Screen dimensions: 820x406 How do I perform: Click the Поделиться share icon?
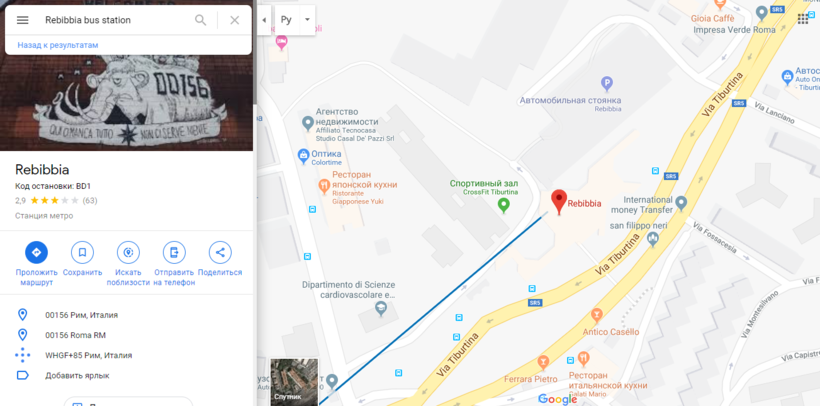click(x=220, y=253)
